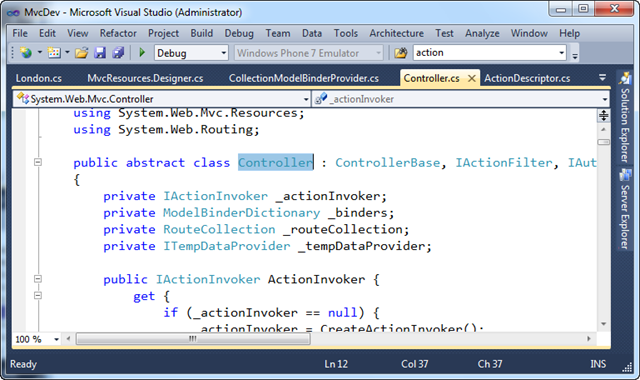This screenshot has width=640, height=380.
Task: Click the New Project toolbar icon
Action: click(26, 53)
